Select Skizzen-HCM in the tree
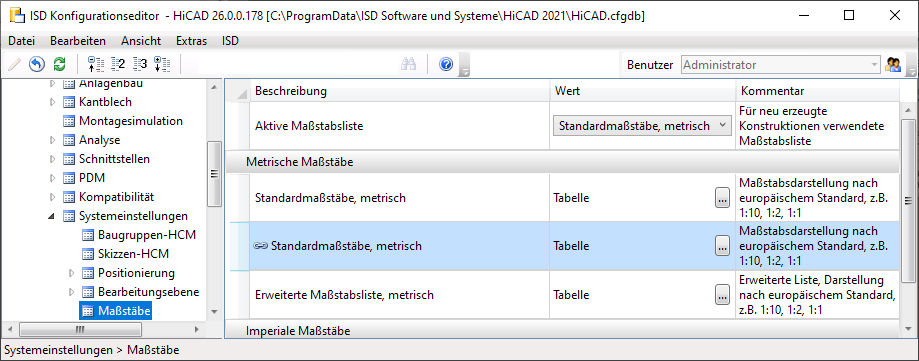 pyautogui.click(x=133, y=254)
